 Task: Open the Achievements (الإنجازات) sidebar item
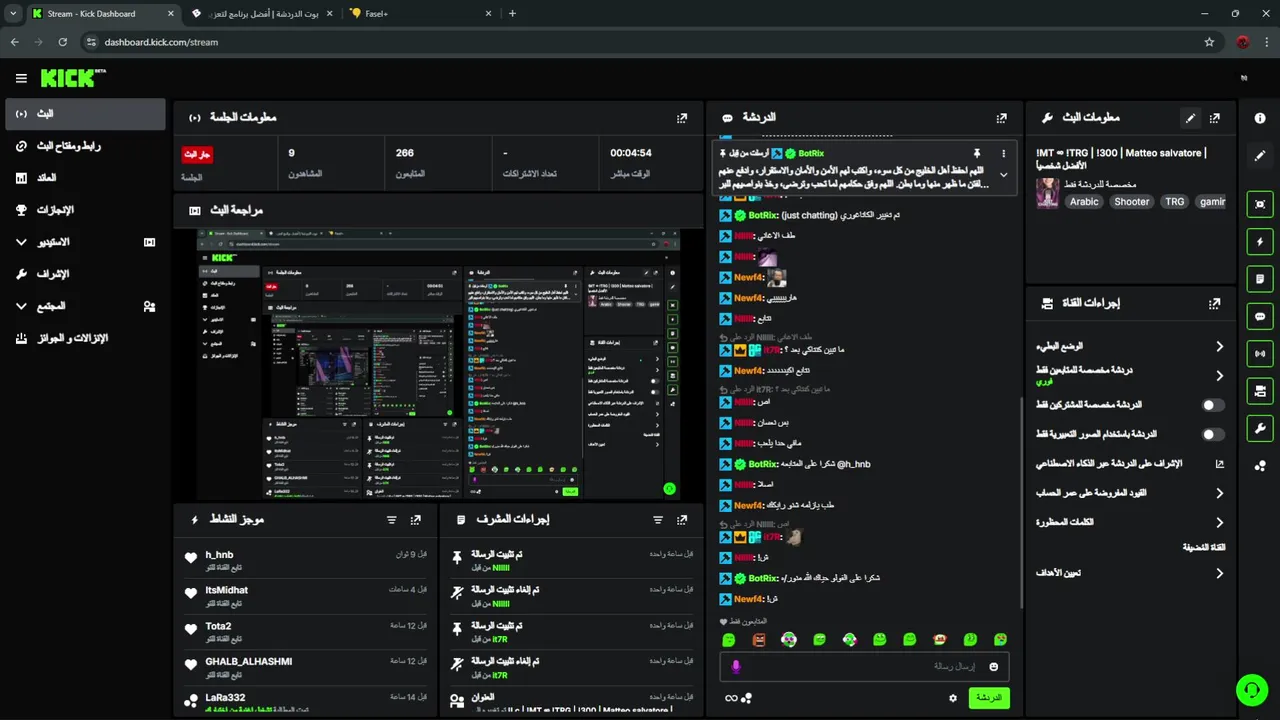tap(85, 210)
